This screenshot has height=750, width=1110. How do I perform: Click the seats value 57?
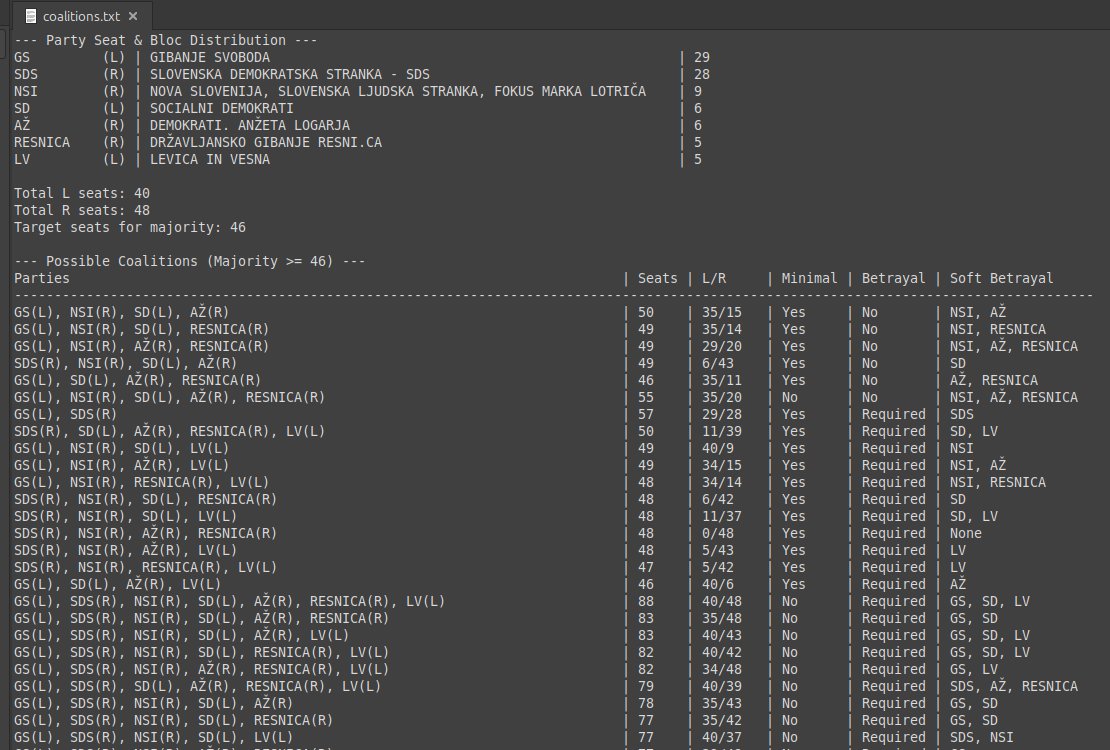click(x=646, y=414)
